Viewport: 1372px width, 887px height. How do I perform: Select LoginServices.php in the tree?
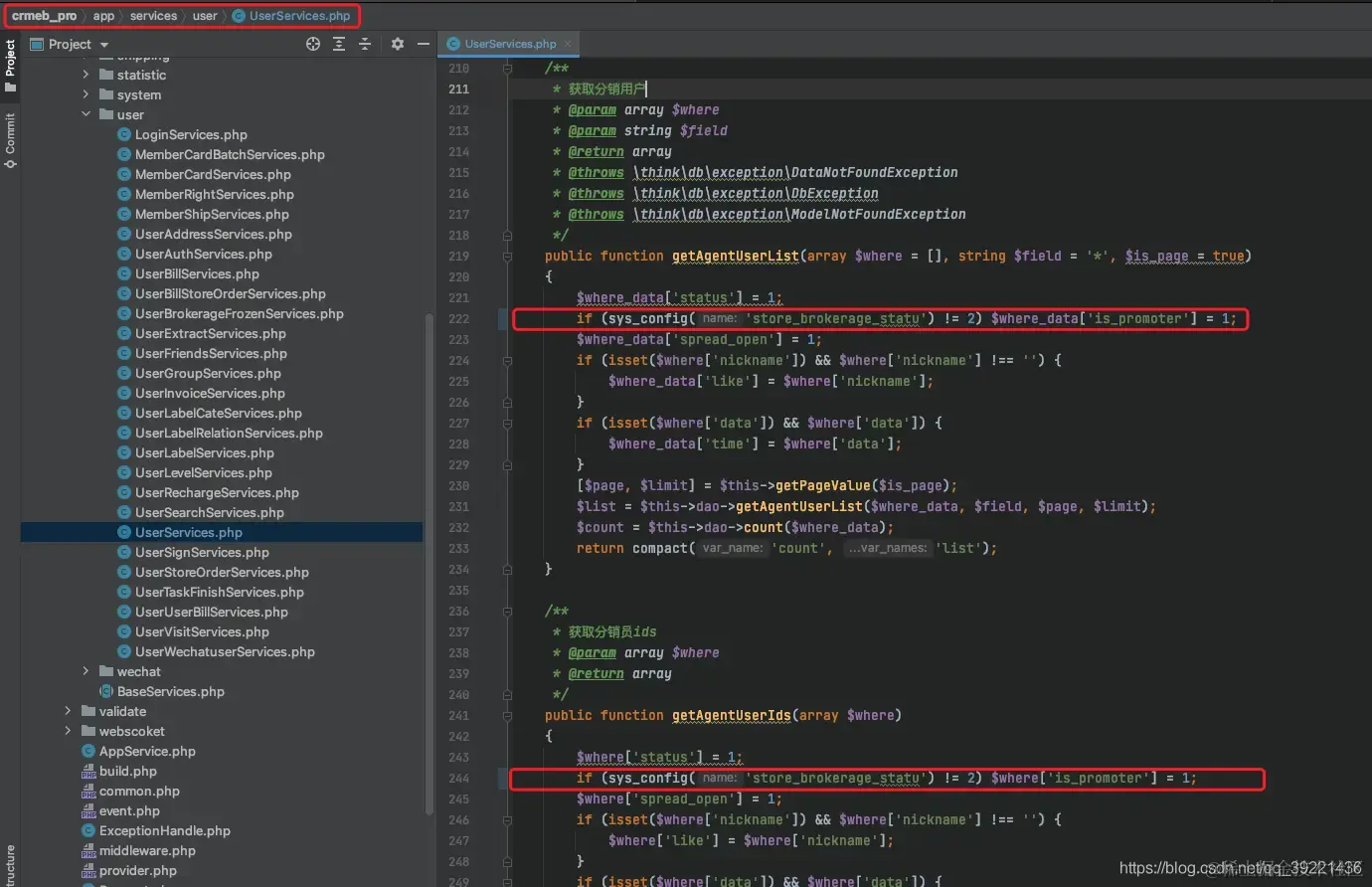tap(191, 134)
